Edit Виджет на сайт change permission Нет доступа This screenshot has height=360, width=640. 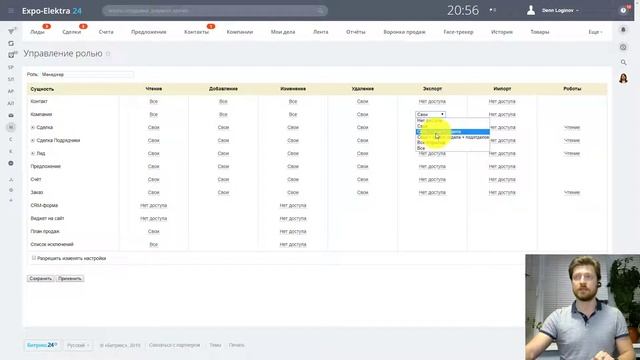coord(293,219)
